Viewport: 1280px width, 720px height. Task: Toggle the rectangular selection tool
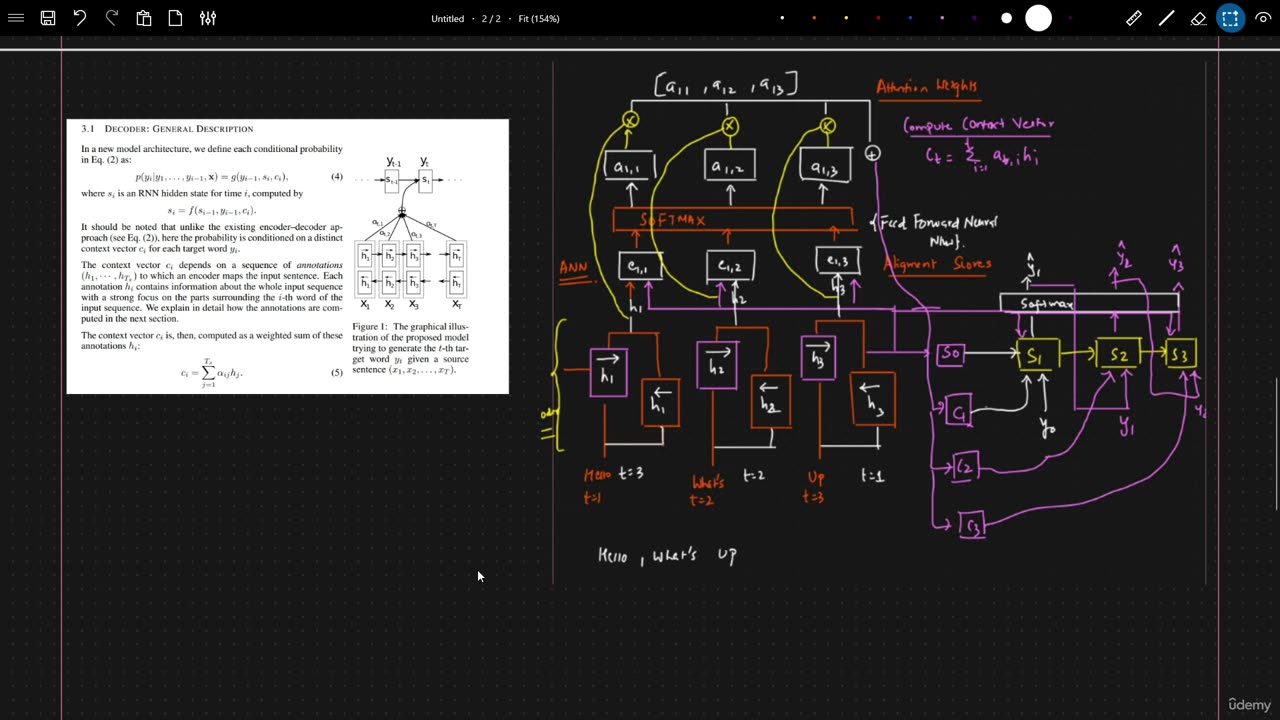tap(1230, 18)
